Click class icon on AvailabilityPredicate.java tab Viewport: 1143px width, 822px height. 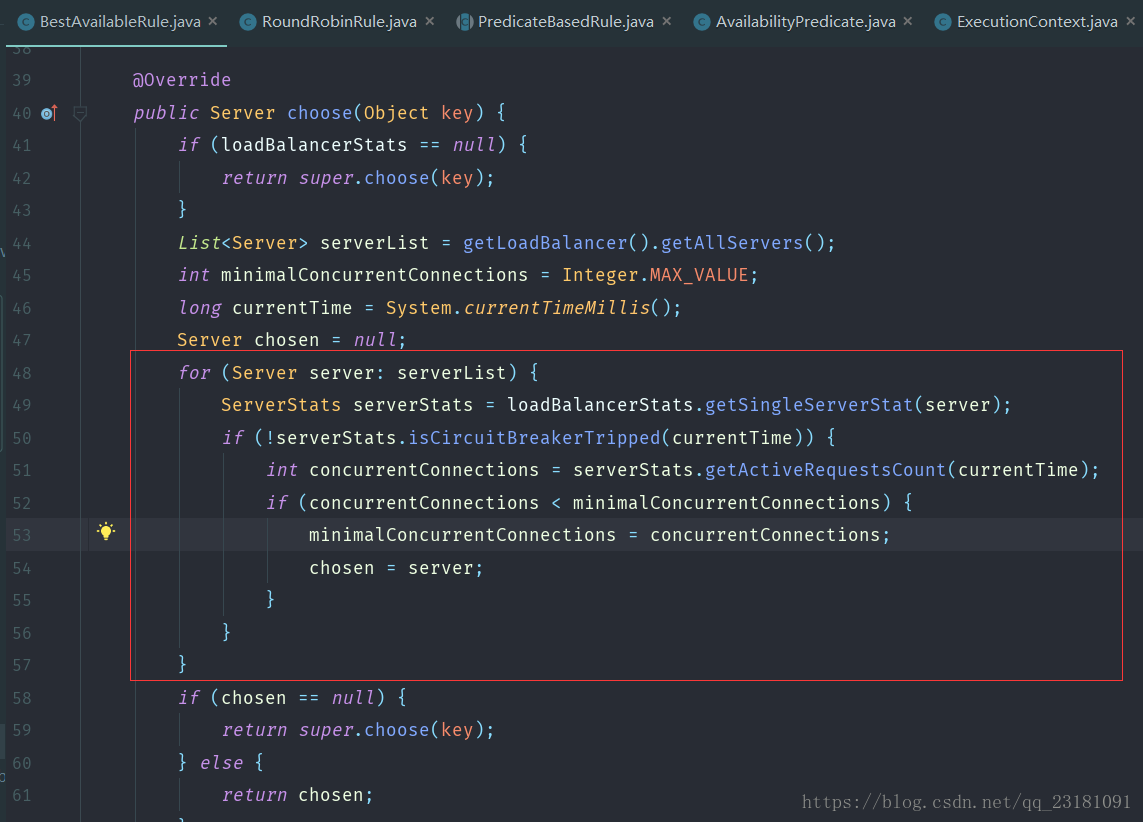pos(701,23)
